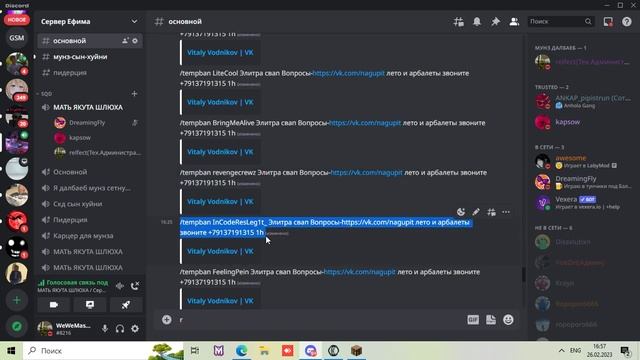
Task: Turn on camera button in voice panel
Action: point(54,305)
